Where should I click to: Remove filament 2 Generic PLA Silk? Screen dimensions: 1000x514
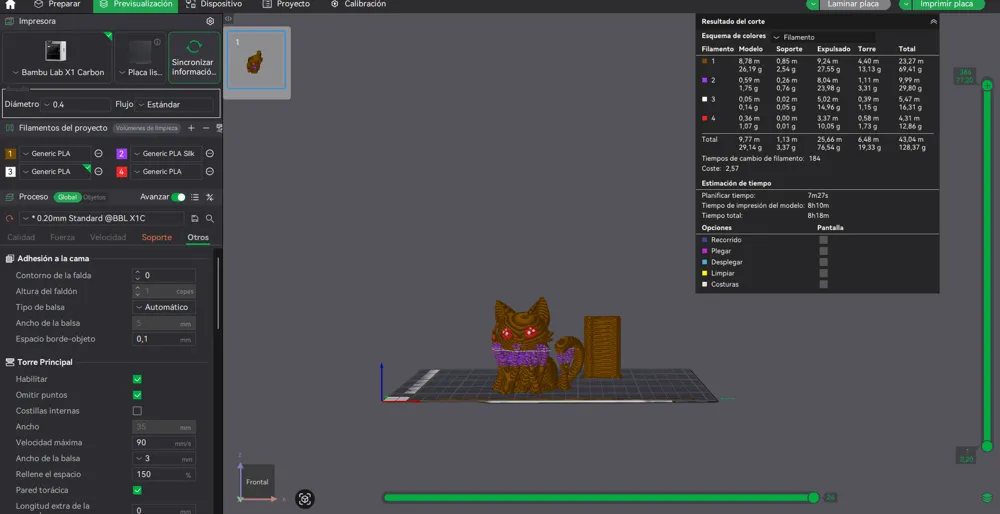209,154
